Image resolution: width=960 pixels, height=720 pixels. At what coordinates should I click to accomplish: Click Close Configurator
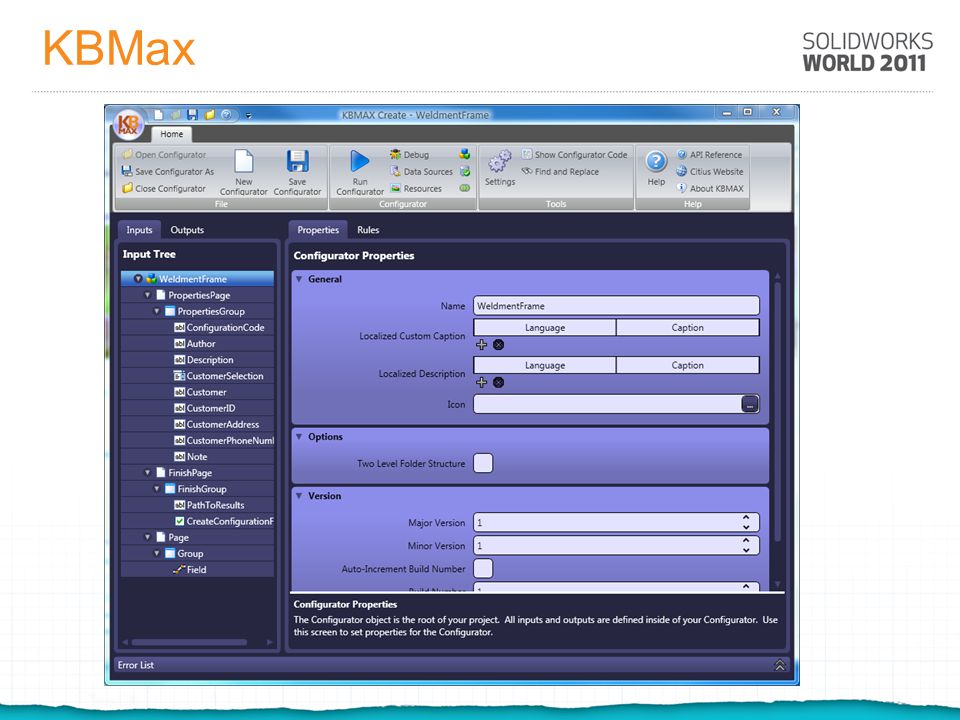point(164,189)
